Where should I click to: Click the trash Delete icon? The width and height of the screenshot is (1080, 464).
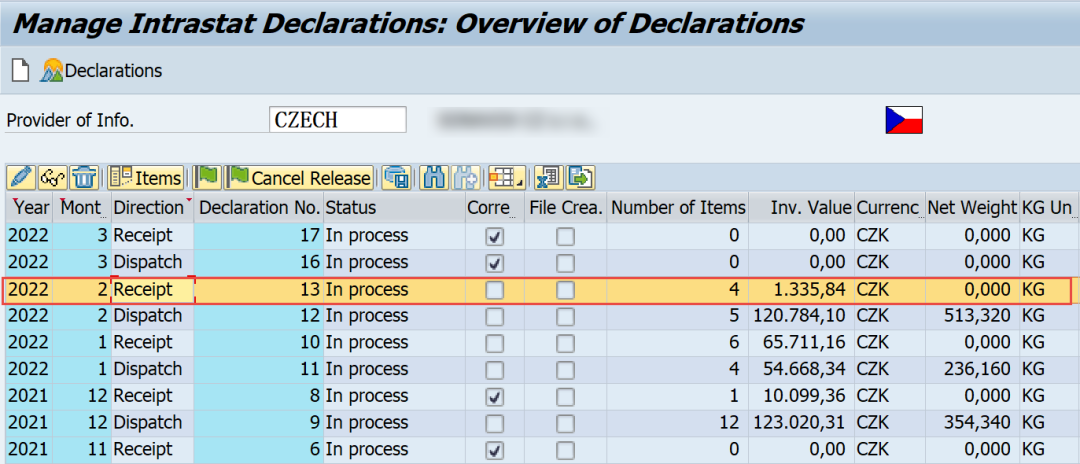pos(84,178)
